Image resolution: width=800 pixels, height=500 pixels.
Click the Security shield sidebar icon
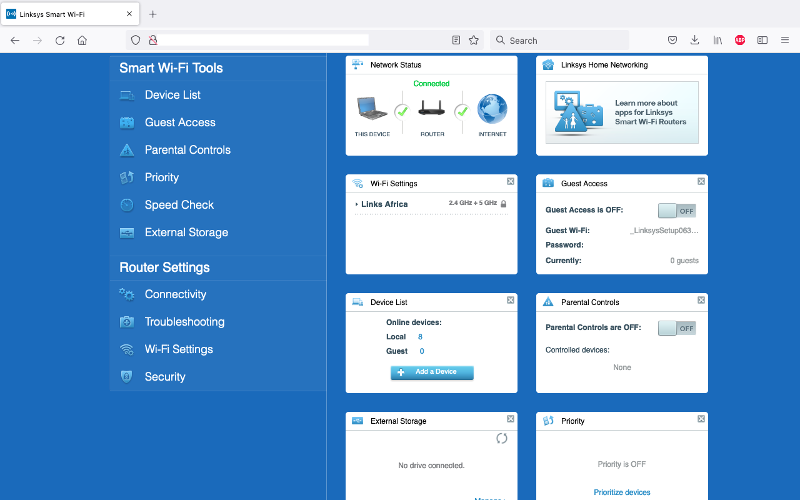pyautogui.click(x=127, y=377)
